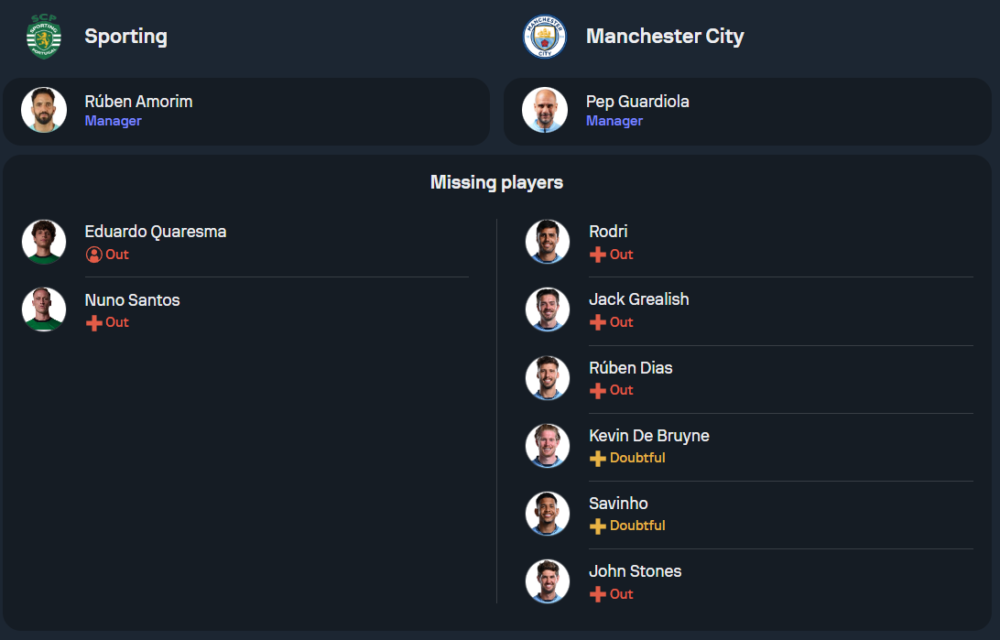
Task: Select Pep Guardiola manager name
Action: 637,101
